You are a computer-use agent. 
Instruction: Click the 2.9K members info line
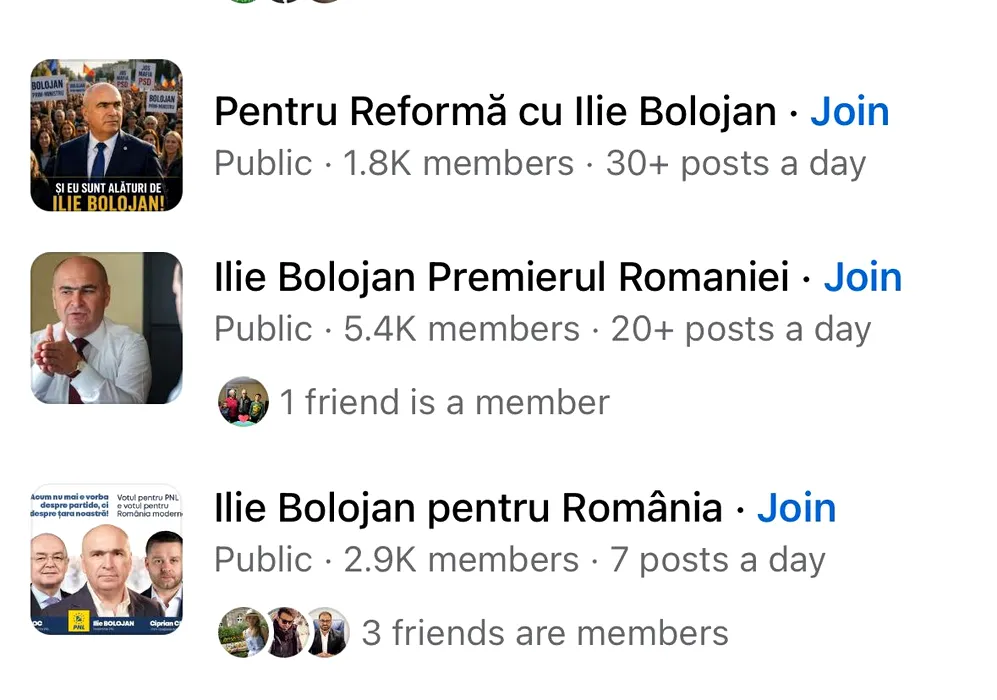(520, 560)
